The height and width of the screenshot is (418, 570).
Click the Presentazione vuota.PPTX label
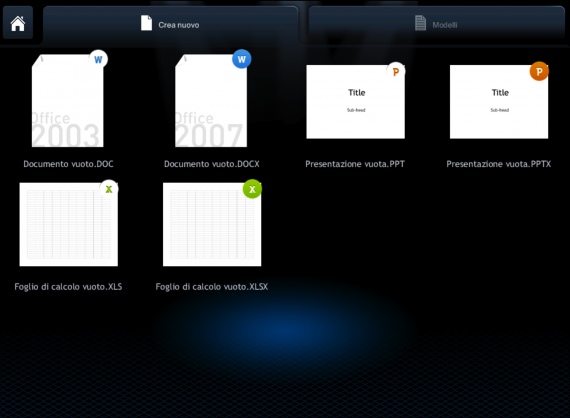[x=499, y=164]
